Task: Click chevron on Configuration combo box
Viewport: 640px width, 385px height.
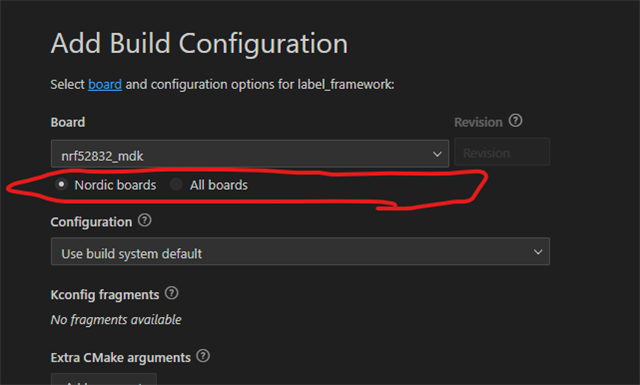Action: click(x=538, y=252)
